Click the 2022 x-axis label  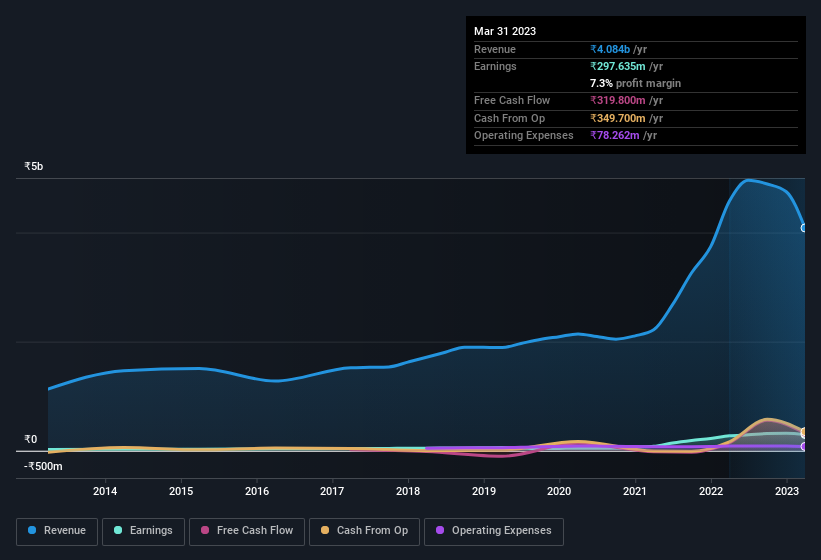[711, 491]
